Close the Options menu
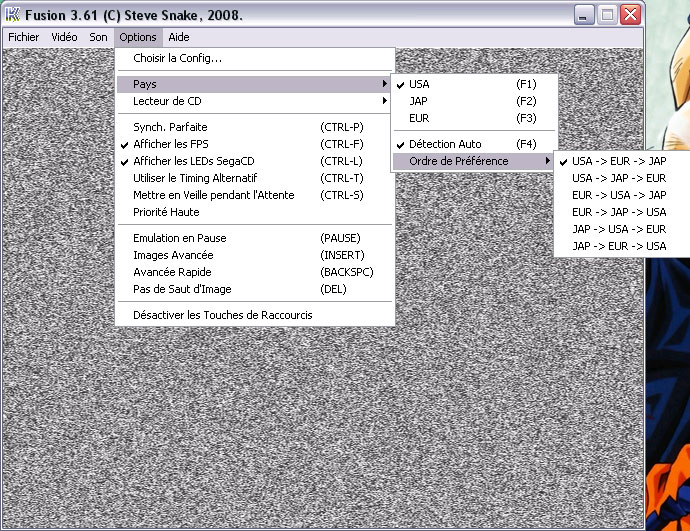690x531 pixels. coord(138,37)
